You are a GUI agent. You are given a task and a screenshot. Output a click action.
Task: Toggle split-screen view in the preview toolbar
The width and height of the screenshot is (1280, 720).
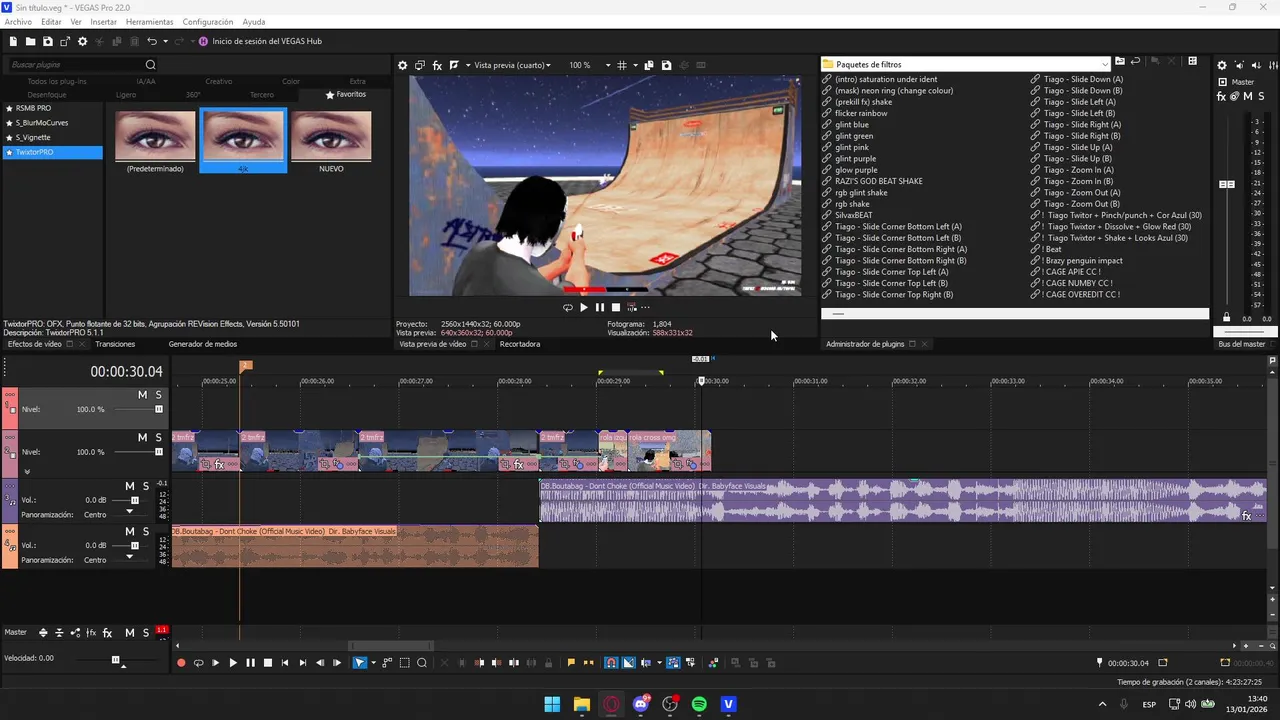454,65
